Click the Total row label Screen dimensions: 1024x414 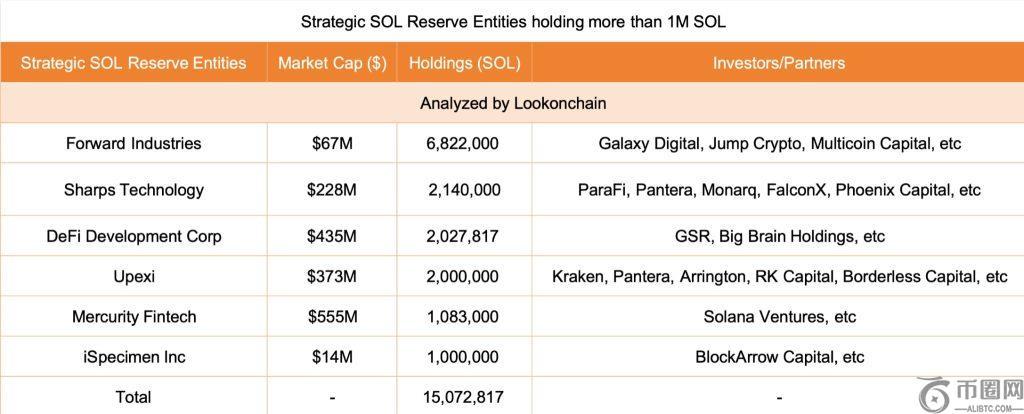coord(133,397)
